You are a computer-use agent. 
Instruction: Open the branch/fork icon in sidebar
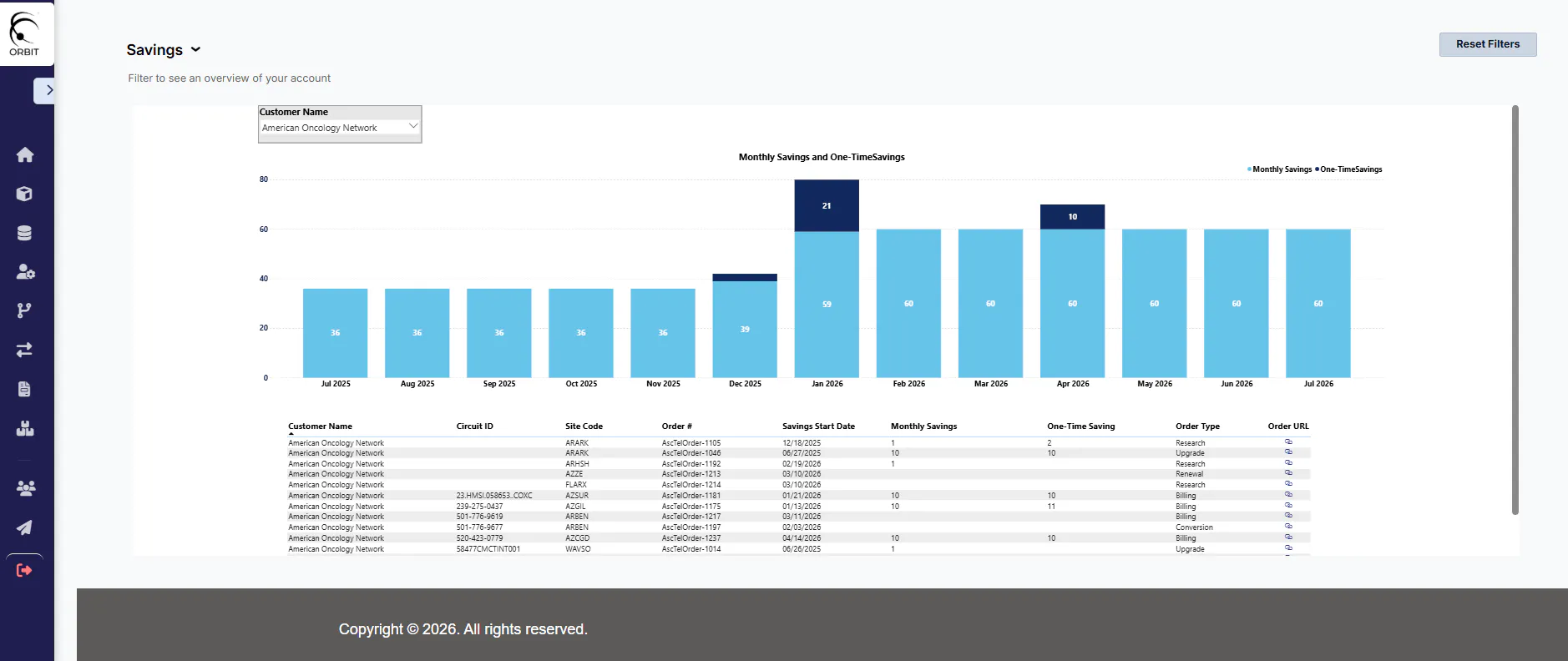coord(25,310)
